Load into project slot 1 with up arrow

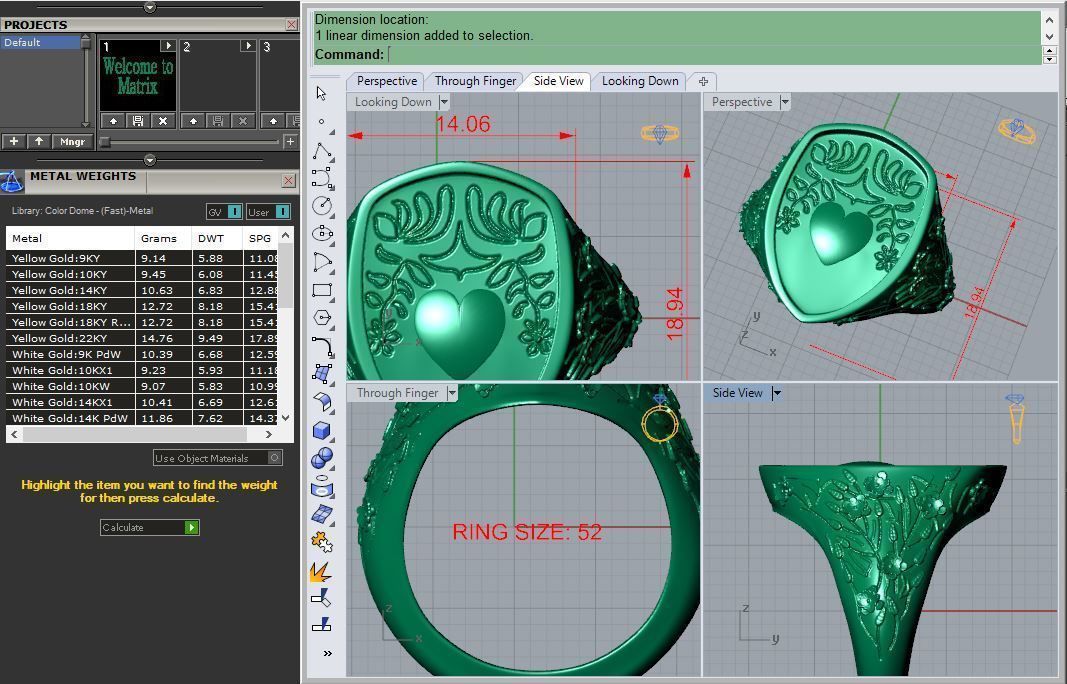(x=113, y=121)
